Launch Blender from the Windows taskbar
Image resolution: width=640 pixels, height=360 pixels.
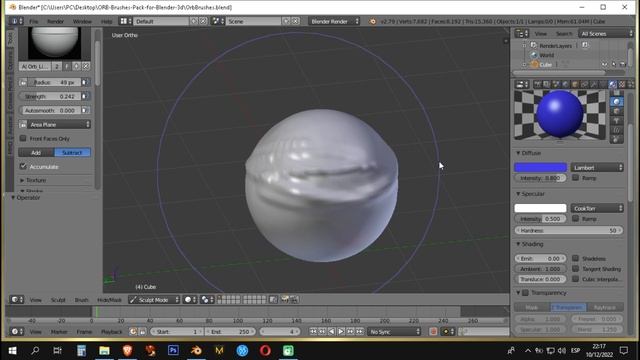(x=196, y=350)
